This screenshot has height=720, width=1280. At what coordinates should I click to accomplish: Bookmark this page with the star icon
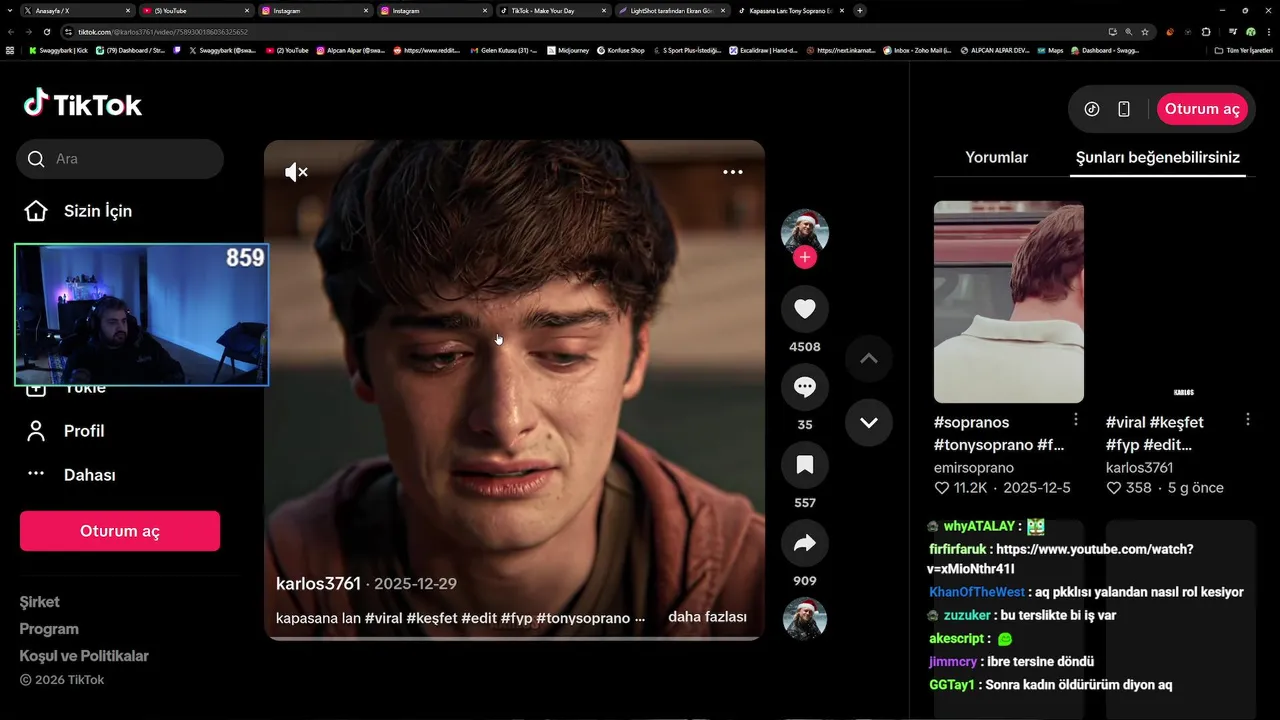(1145, 32)
